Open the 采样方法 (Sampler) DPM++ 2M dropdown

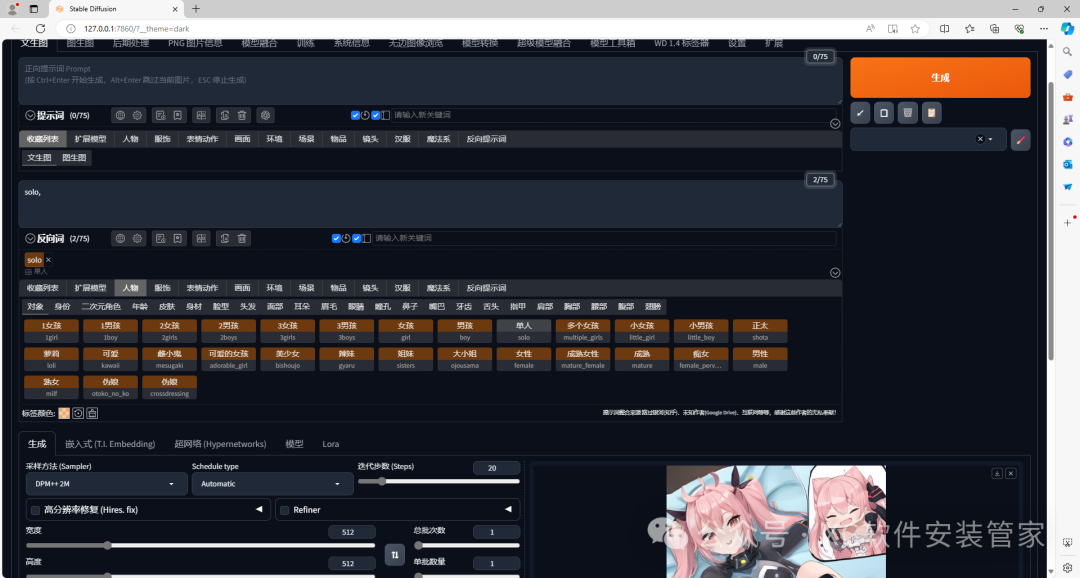point(106,484)
